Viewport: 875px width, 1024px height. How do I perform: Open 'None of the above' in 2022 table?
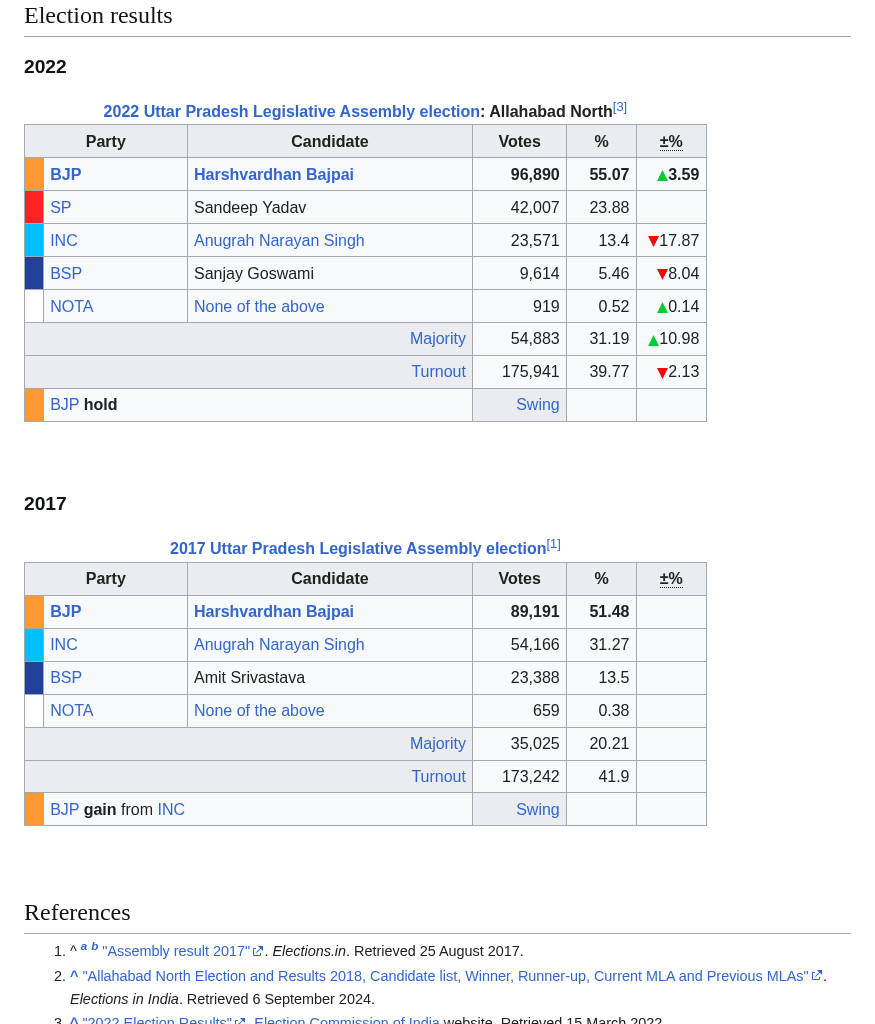(x=258, y=307)
